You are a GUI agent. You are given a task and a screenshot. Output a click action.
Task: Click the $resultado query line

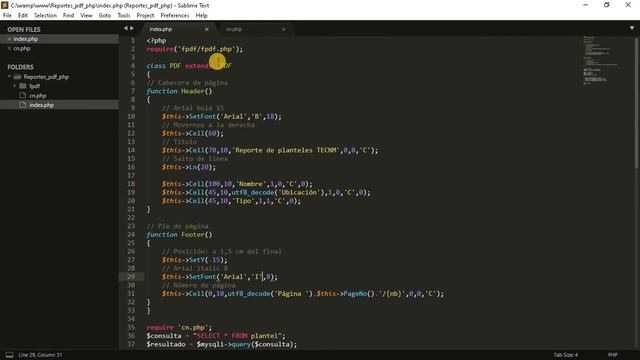(x=222, y=344)
